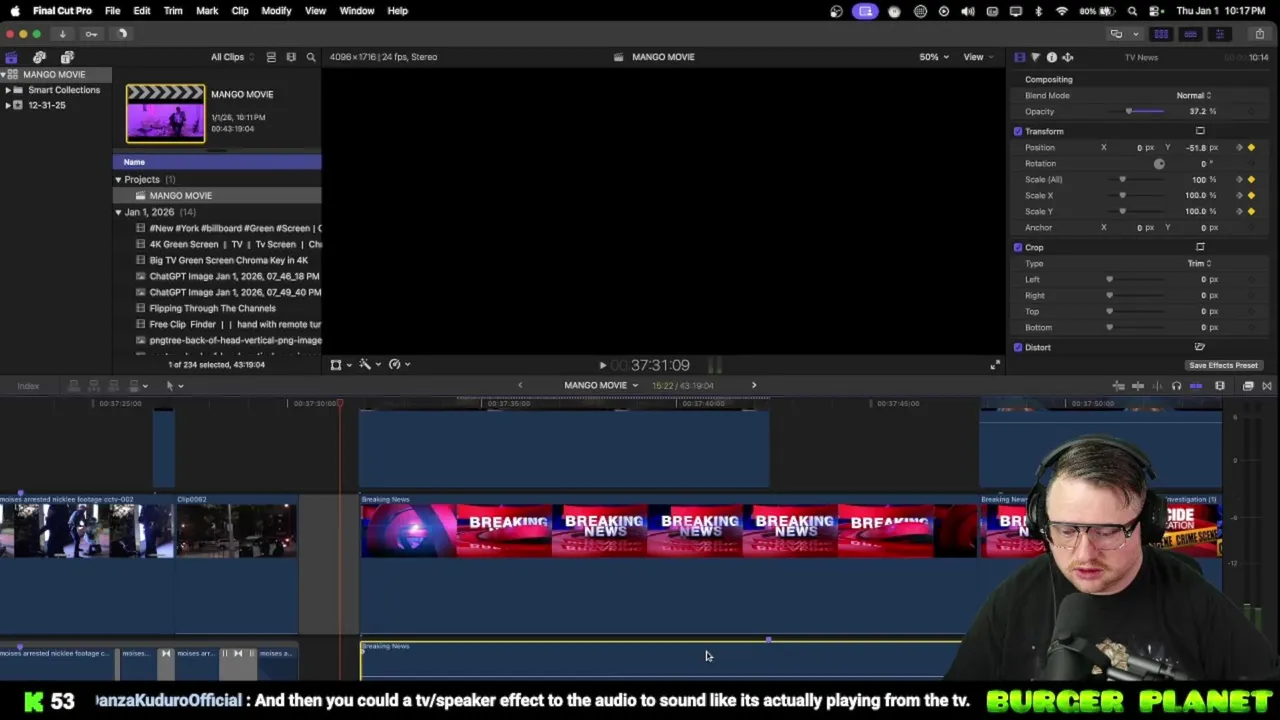Image resolution: width=1280 pixels, height=720 pixels.
Task: Toggle clip appearance filmstrip/list icon in browser
Action: [x=271, y=57]
